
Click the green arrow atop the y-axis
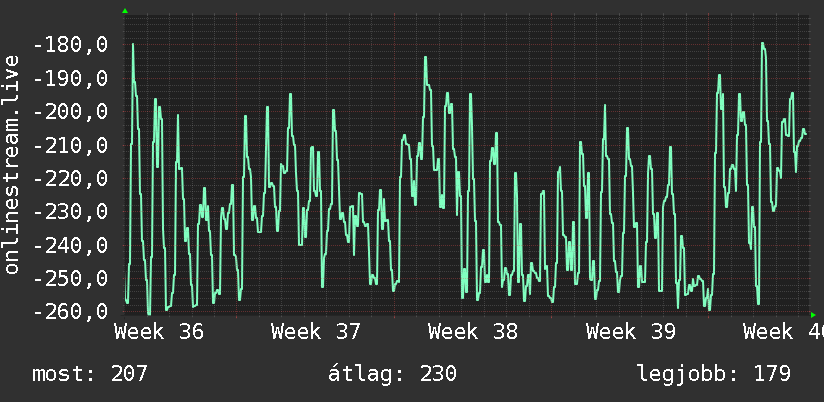coord(125,11)
